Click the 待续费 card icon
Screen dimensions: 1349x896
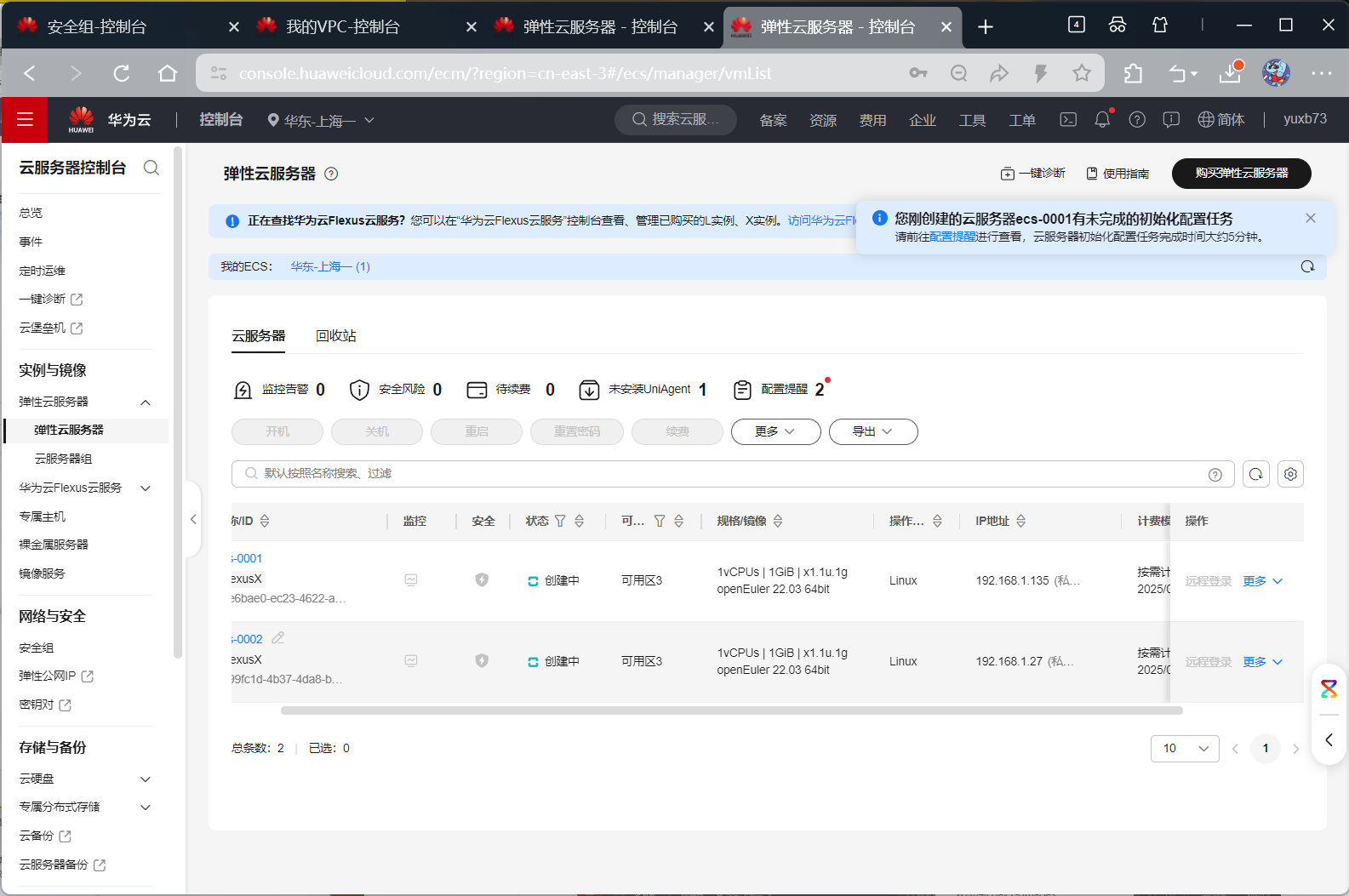[477, 390]
